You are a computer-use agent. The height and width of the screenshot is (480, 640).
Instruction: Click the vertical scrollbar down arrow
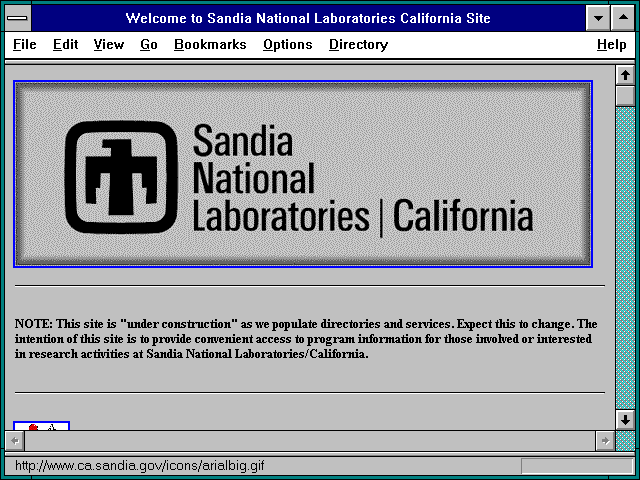[625, 420]
